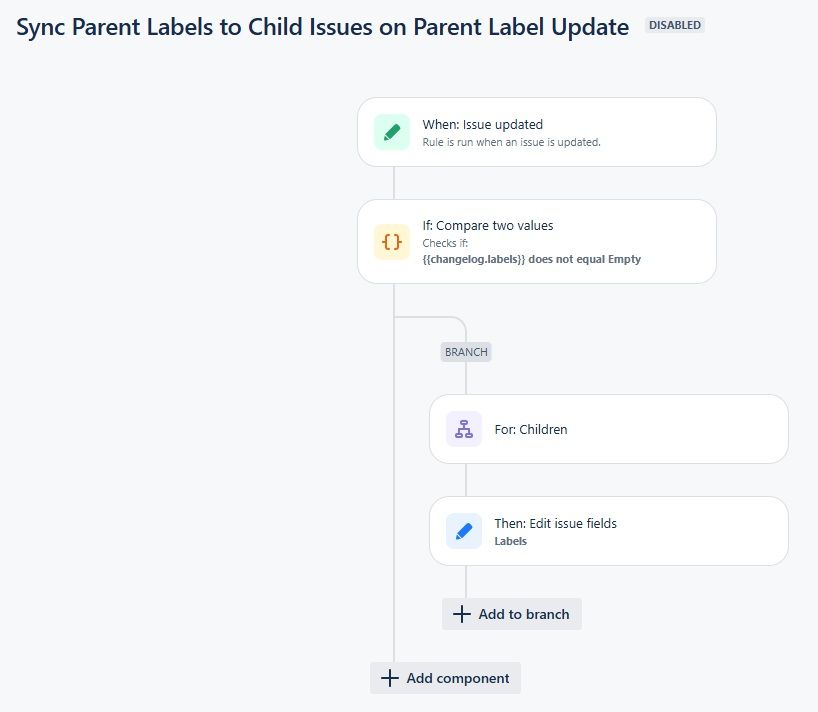
Task: Click the Add to branch button
Action: coord(511,613)
